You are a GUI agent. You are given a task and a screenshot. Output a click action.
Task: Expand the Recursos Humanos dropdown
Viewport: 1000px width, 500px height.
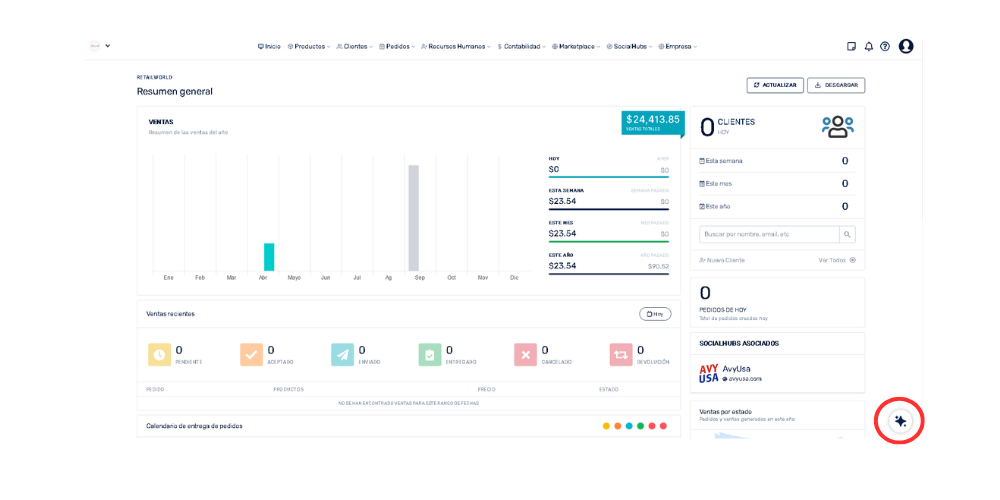coord(456,46)
